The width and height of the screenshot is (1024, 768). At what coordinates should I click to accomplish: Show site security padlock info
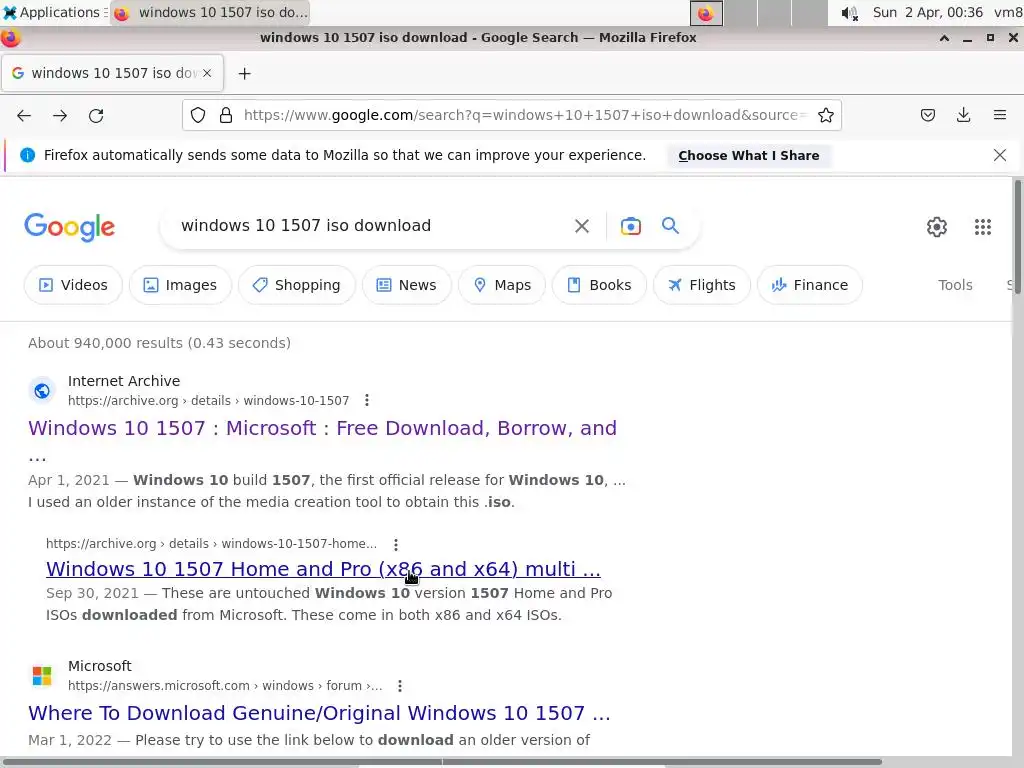point(226,116)
